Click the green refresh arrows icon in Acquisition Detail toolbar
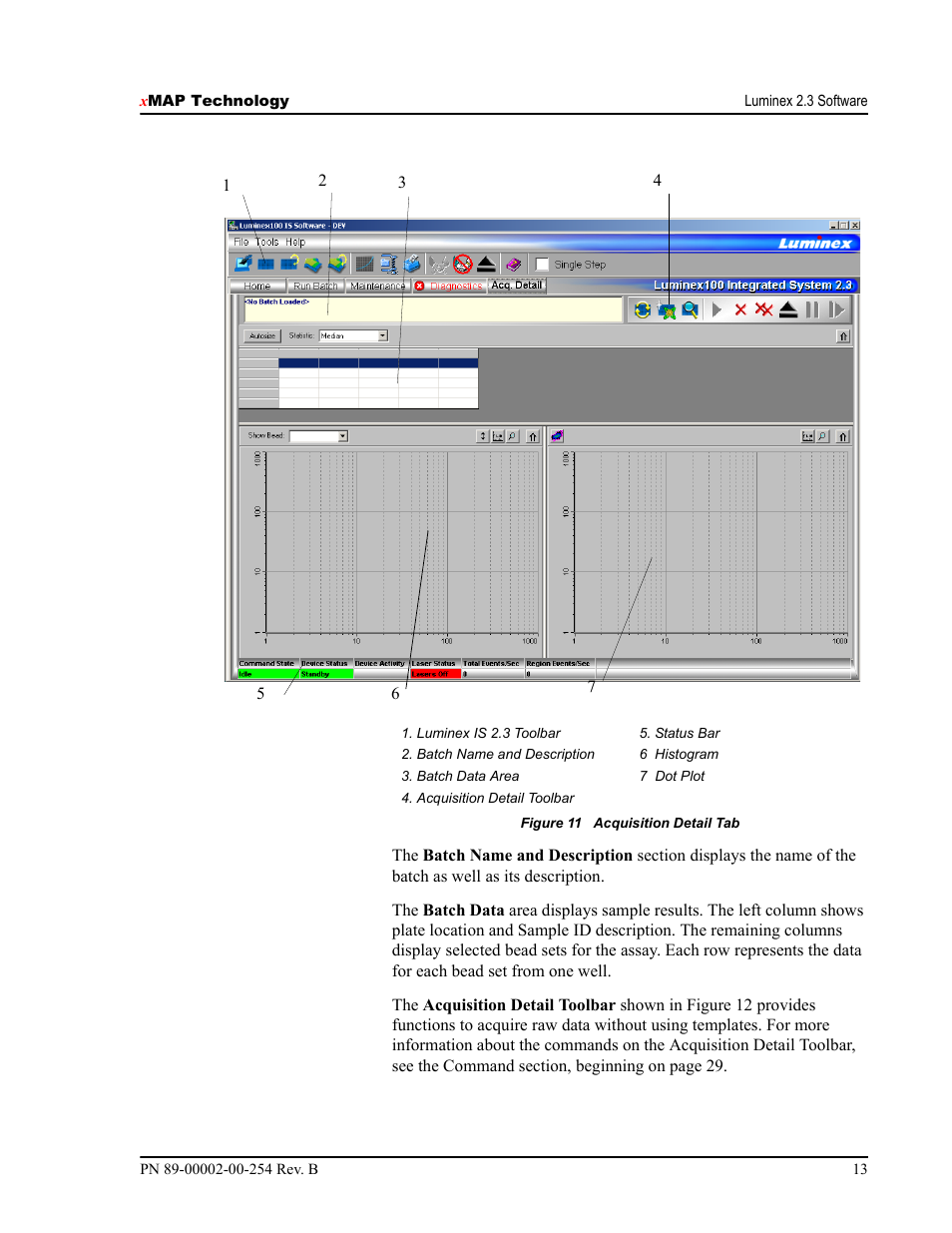Screen dimensions: 952x1233 coord(643,309)
